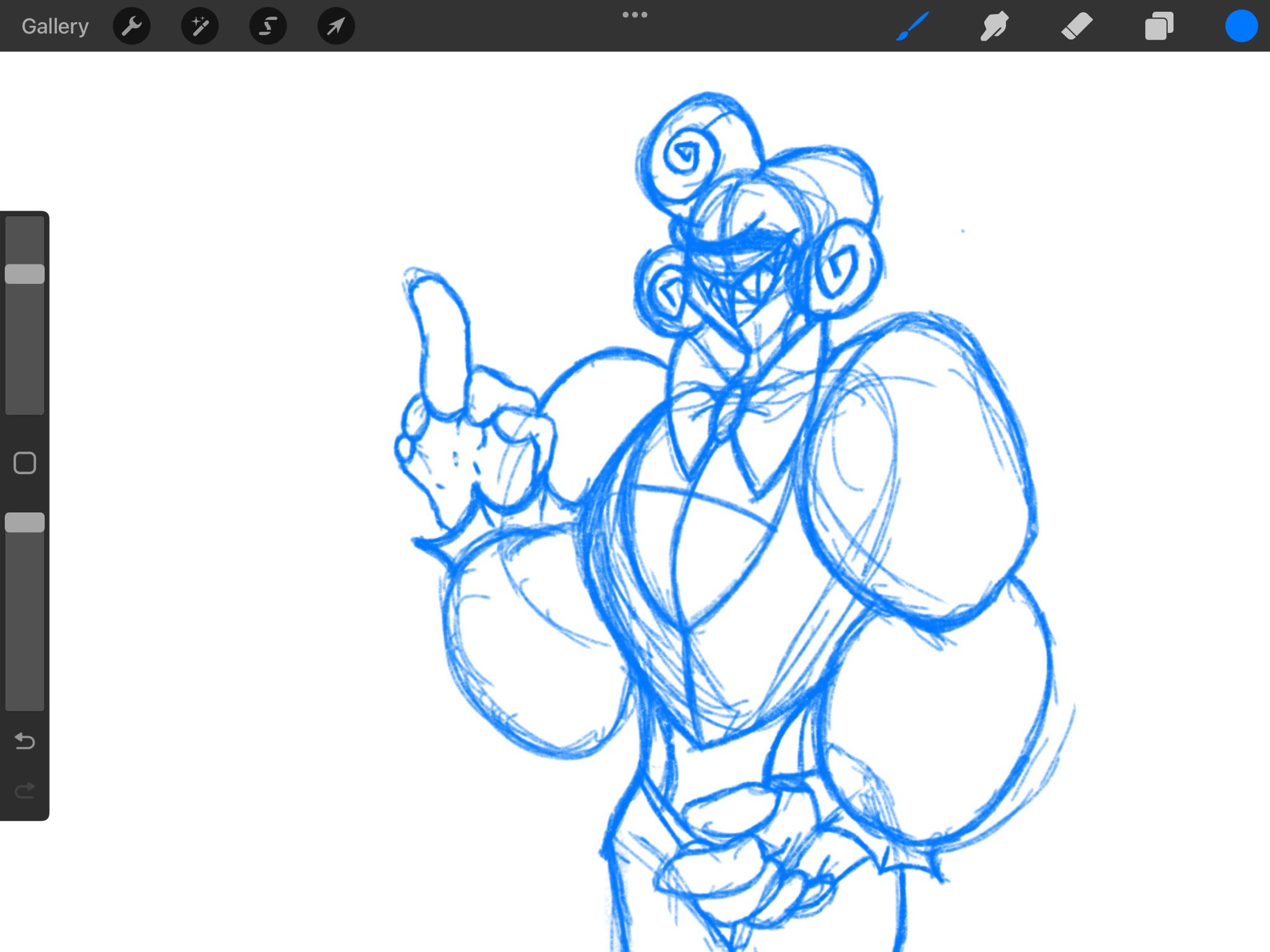
Task: Tap the pointing finger in the sketch
Action: click(443, 341)
